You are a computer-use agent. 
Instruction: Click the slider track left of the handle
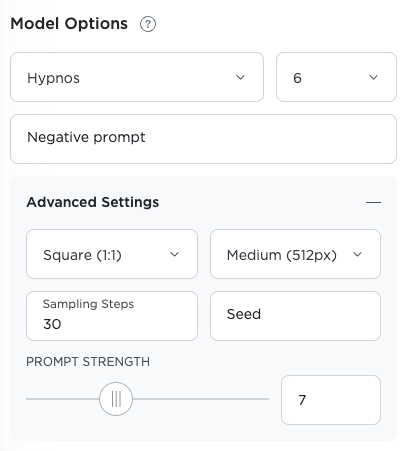pos(63,399)
